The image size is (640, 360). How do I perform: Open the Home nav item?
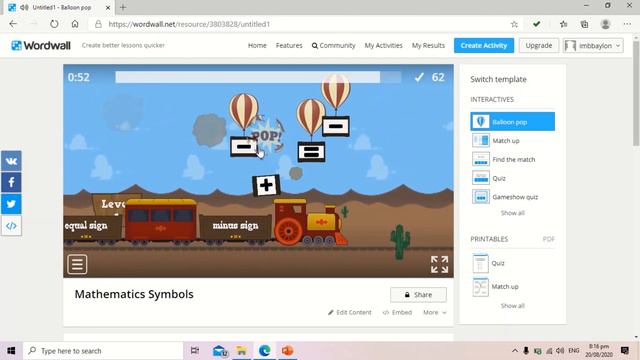(257, 45)
